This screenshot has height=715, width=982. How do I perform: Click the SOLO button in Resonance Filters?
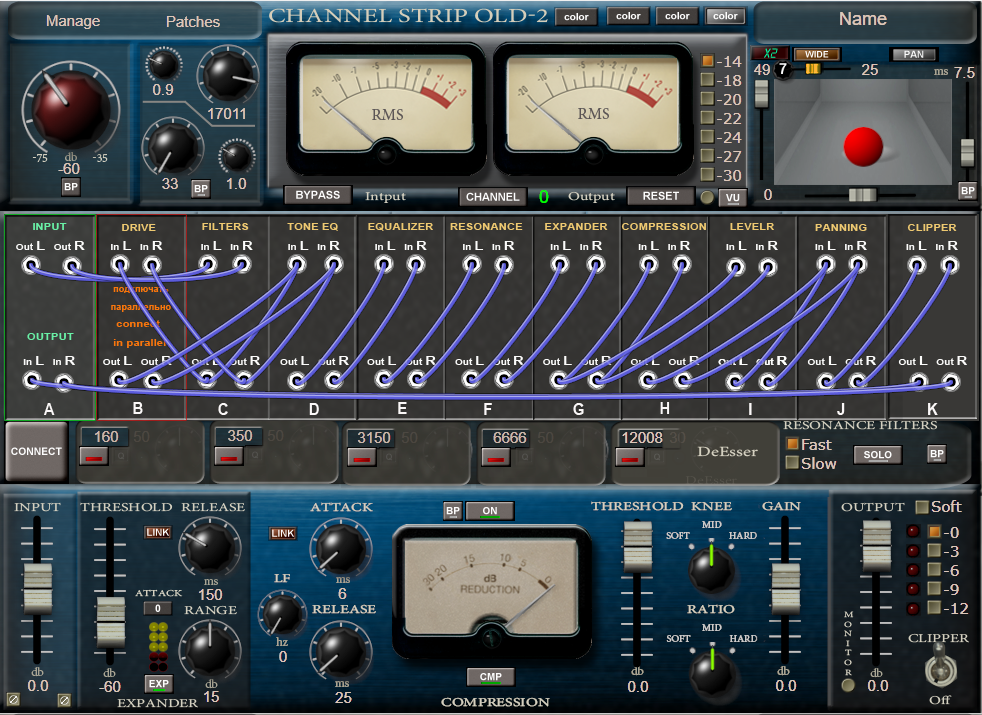[877, 455]
